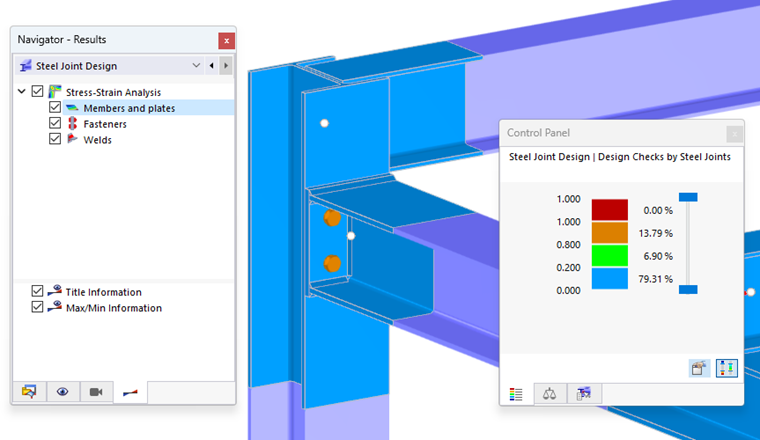Viewport: 760px width, 440px height.
Task: Open the Control Panel filter tab
Action: [x=584, y=393]
